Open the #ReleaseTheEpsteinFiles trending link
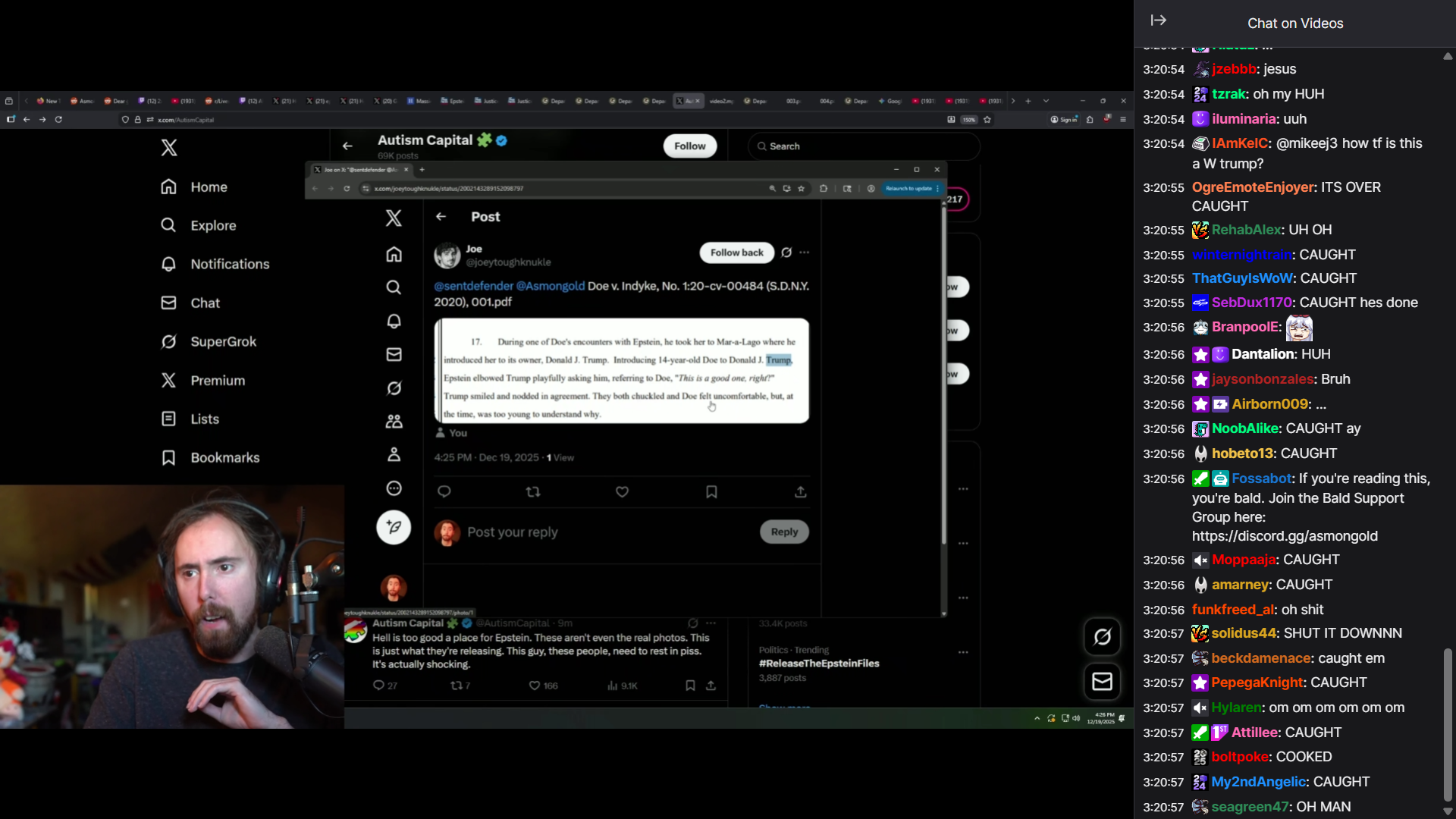1456x819 pixels. 819,663
